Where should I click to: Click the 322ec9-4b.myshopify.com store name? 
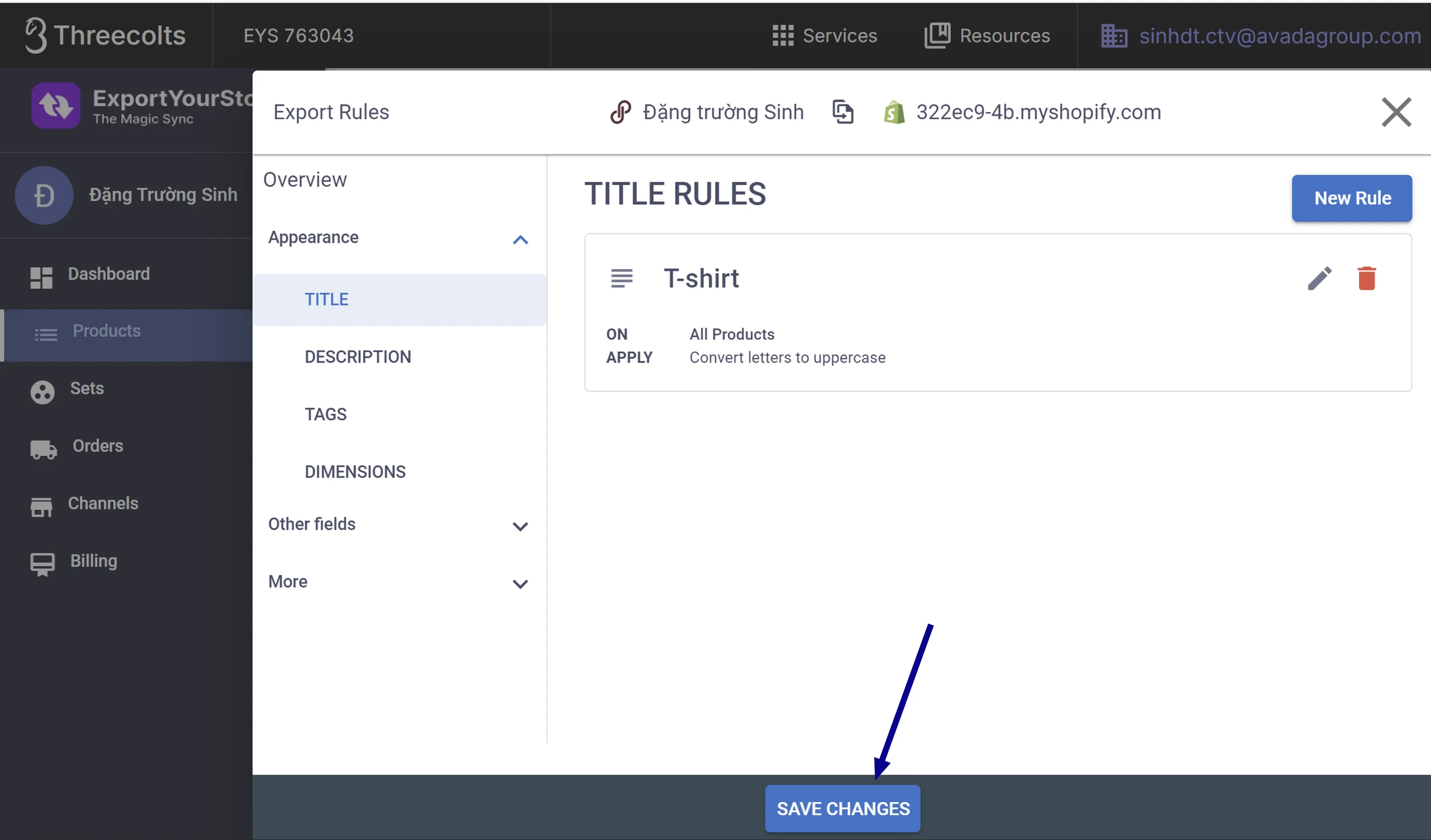(x=1039, y=112)
